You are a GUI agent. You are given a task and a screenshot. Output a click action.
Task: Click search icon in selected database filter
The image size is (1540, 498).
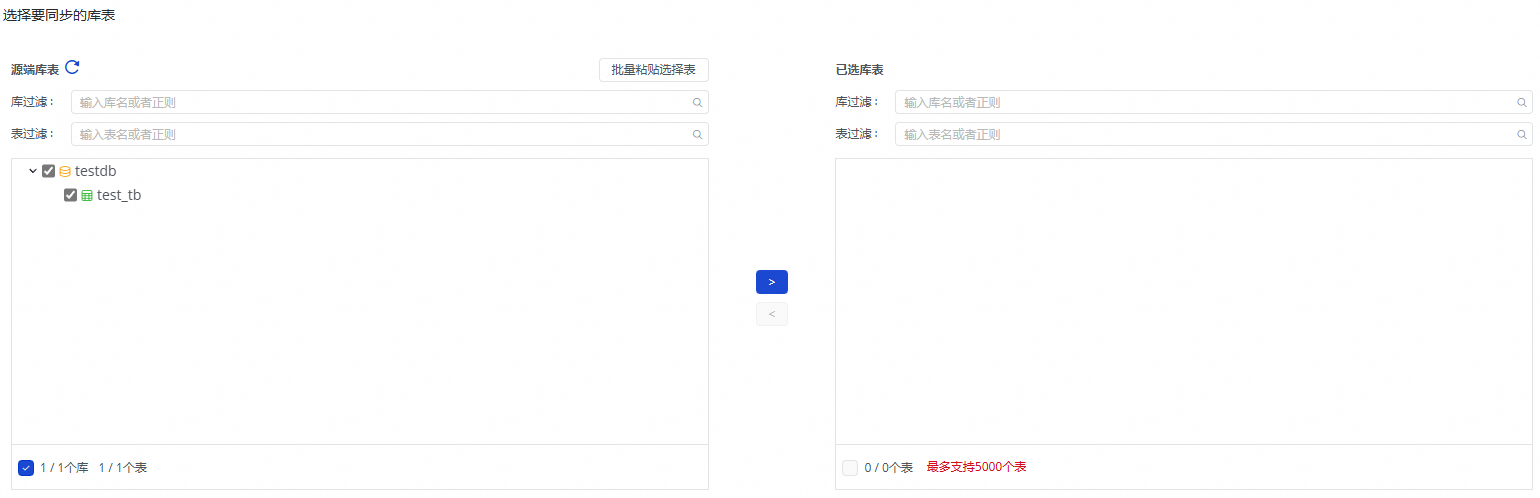tap(1522, 102)
